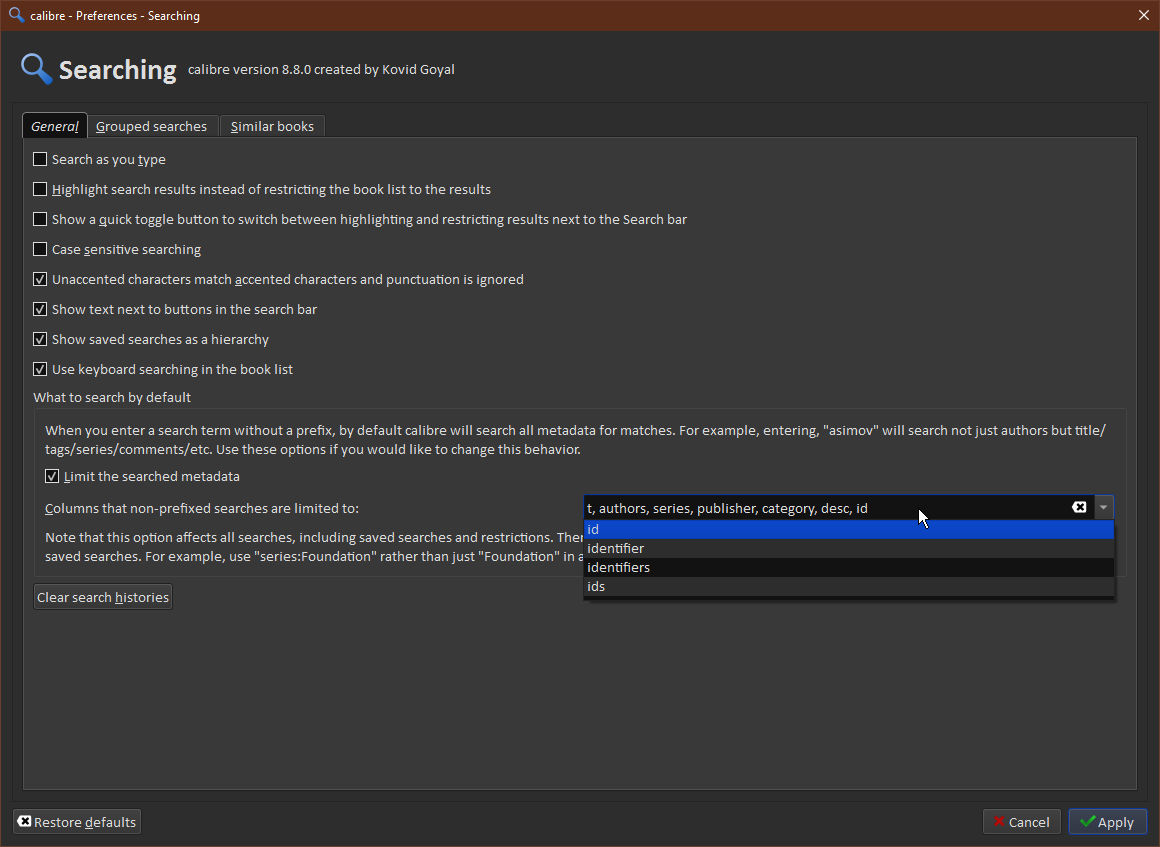
Task: Enable the quick toggle button option
Action: [40, 219]
